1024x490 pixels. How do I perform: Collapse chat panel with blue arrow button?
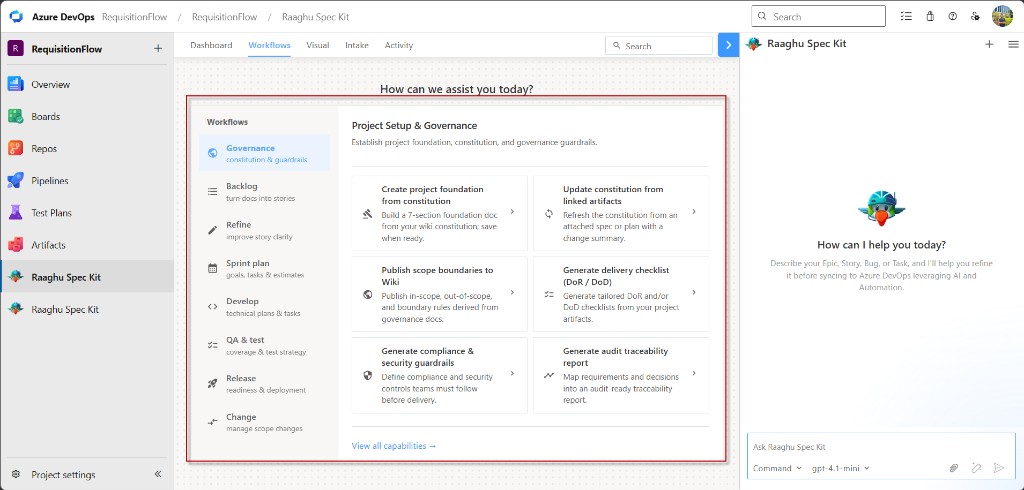click(x=728, y=45)
